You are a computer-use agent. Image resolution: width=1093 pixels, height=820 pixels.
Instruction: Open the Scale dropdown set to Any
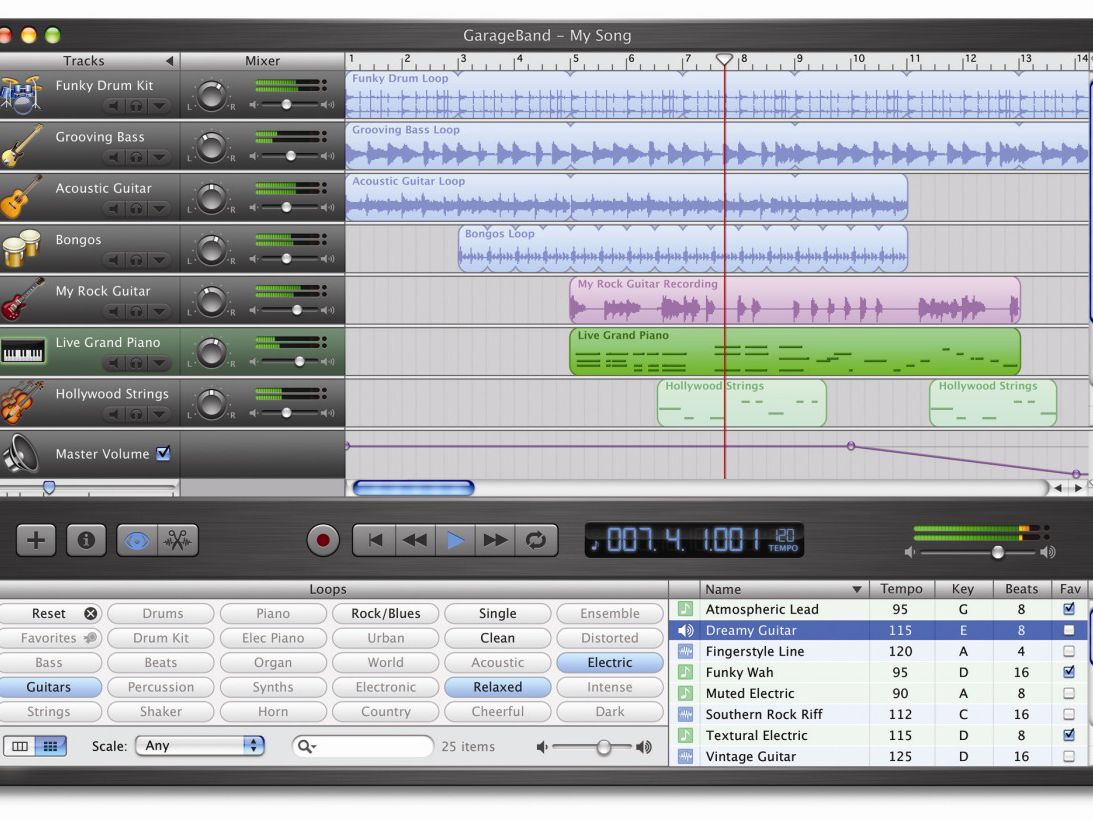(200, 745)
